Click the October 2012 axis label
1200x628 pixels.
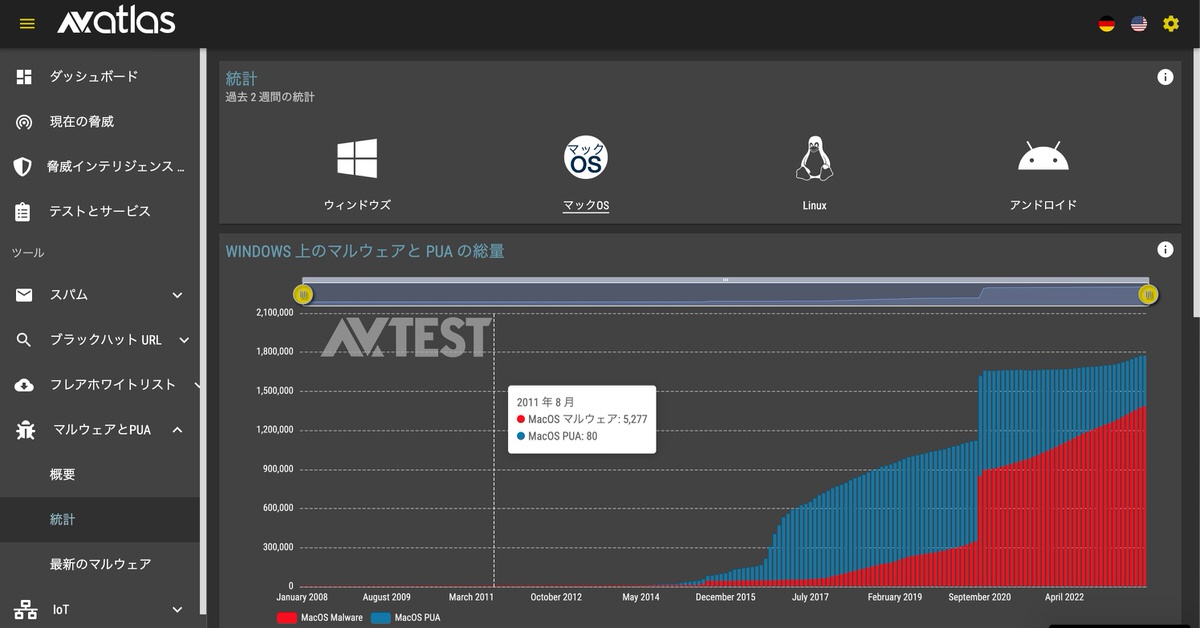click(x=556, y=598)
